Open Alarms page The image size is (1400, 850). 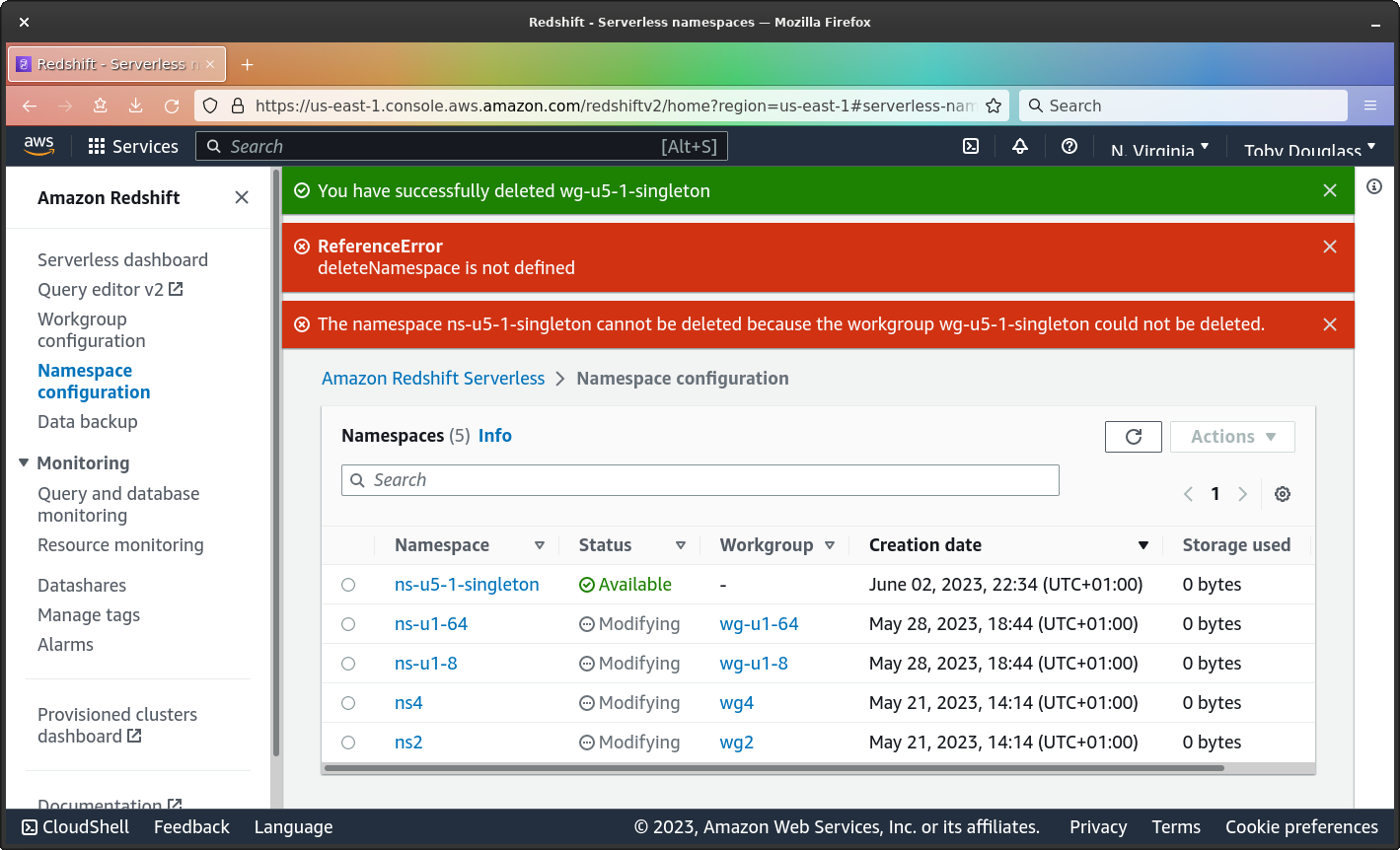pos(65,644)
